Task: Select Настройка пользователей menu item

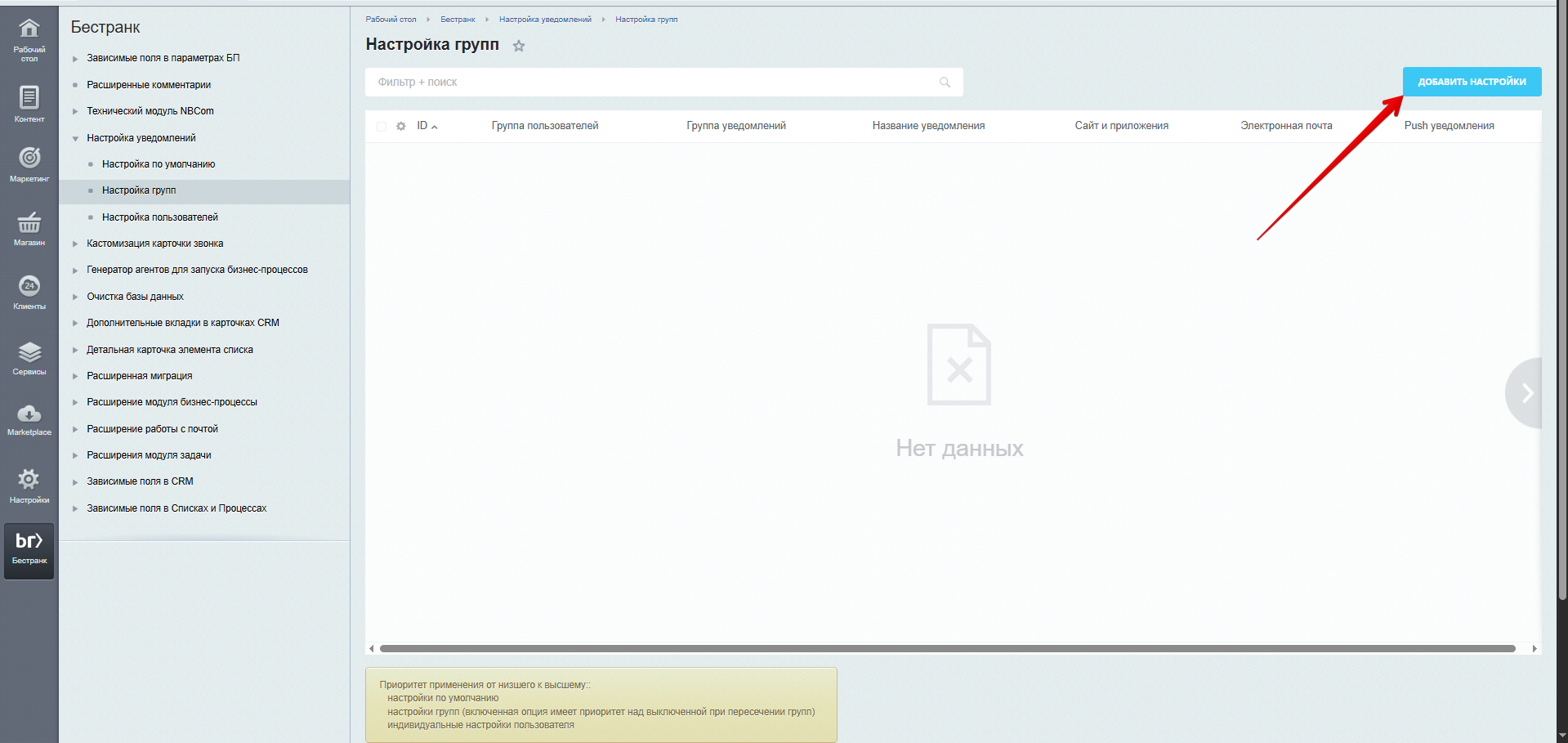Action: click(160, 217)
